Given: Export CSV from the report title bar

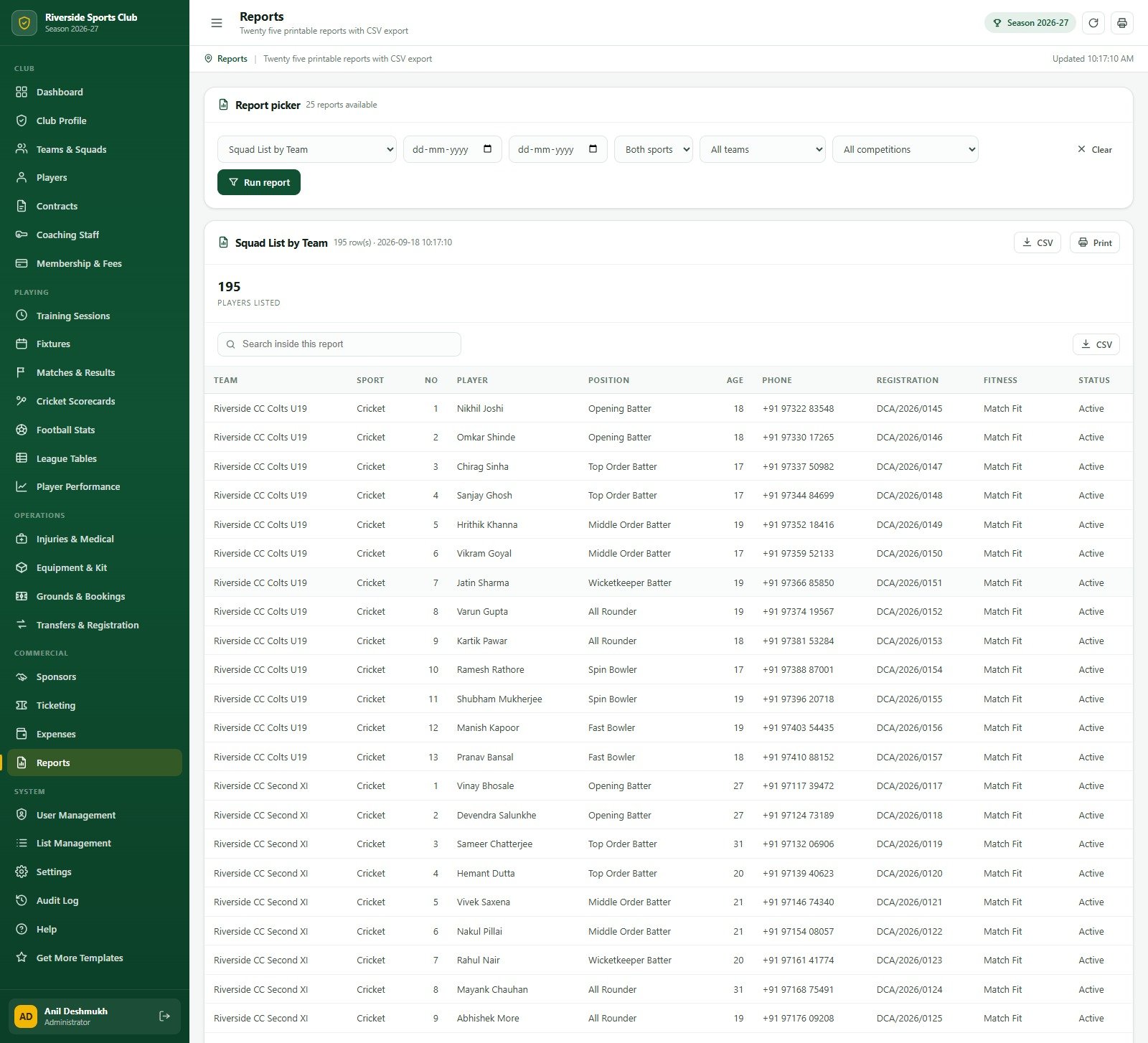Looking at the screenshot, I should pyautogui.click(x=1038, y=242).
